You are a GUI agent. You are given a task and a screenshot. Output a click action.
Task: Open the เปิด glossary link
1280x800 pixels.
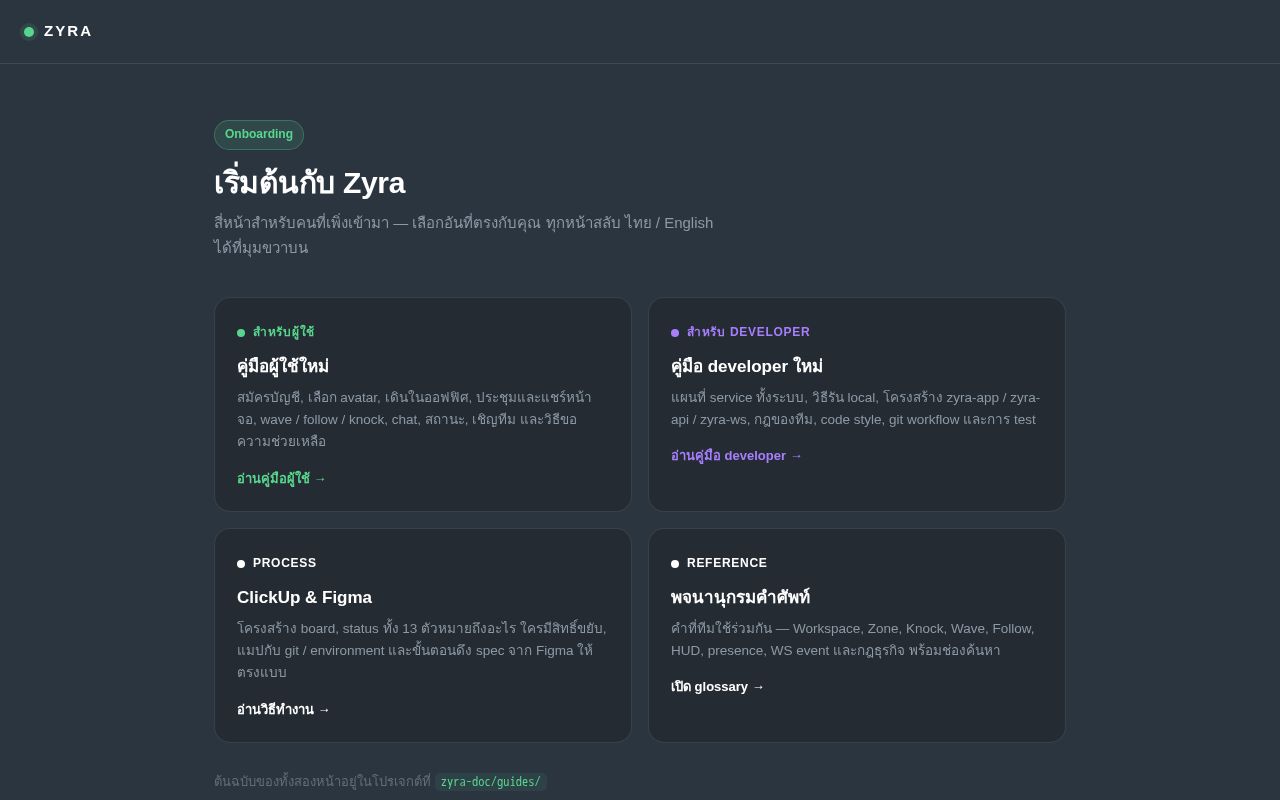point(718,687)
